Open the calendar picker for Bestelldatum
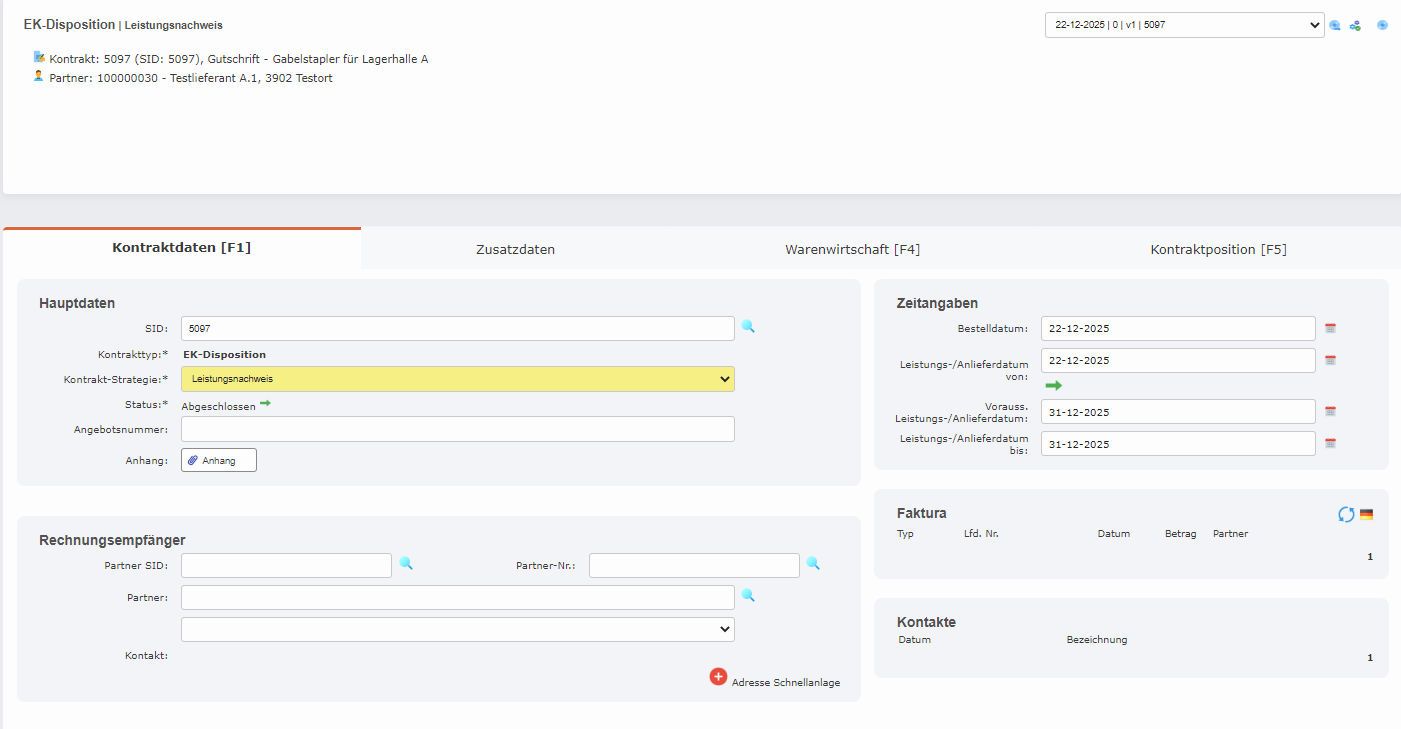The image size is (1401, 729). [1330, 328]
